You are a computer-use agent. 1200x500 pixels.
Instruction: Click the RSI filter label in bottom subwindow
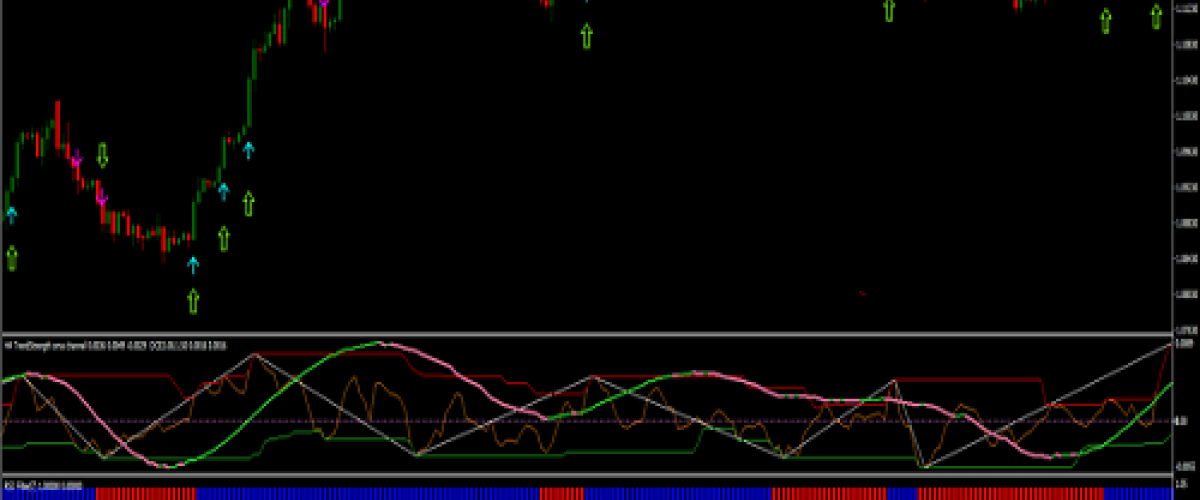tap(42, 483)
